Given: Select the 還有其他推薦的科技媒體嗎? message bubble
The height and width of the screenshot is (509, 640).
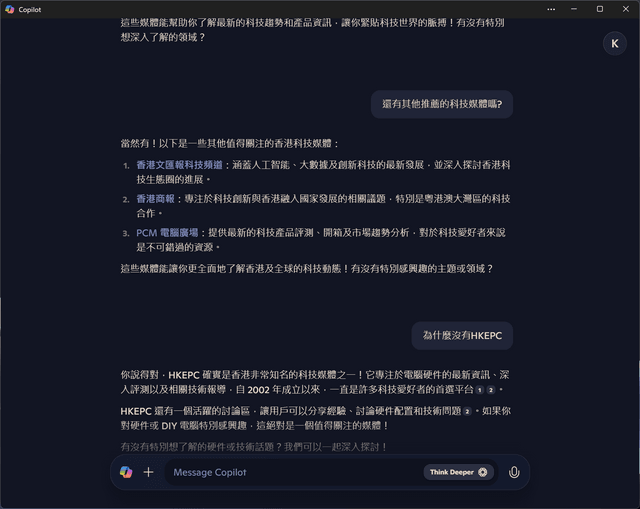Looking at the screenshot, I should (x=442, y=104).
